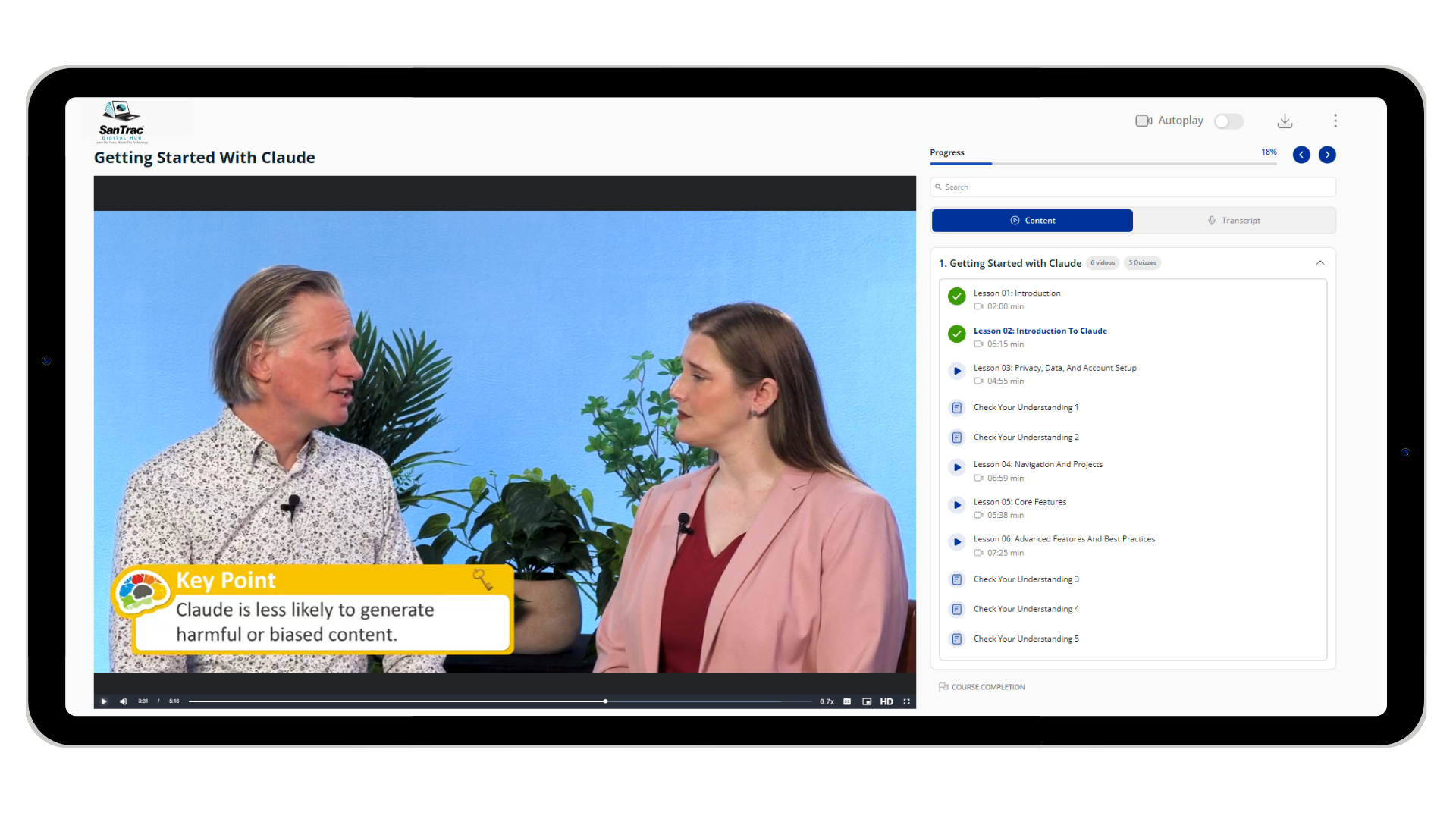This screenshot has width=1456, height=819.
Task: Click the play icon beside Lesson 04
Action: 957,467
